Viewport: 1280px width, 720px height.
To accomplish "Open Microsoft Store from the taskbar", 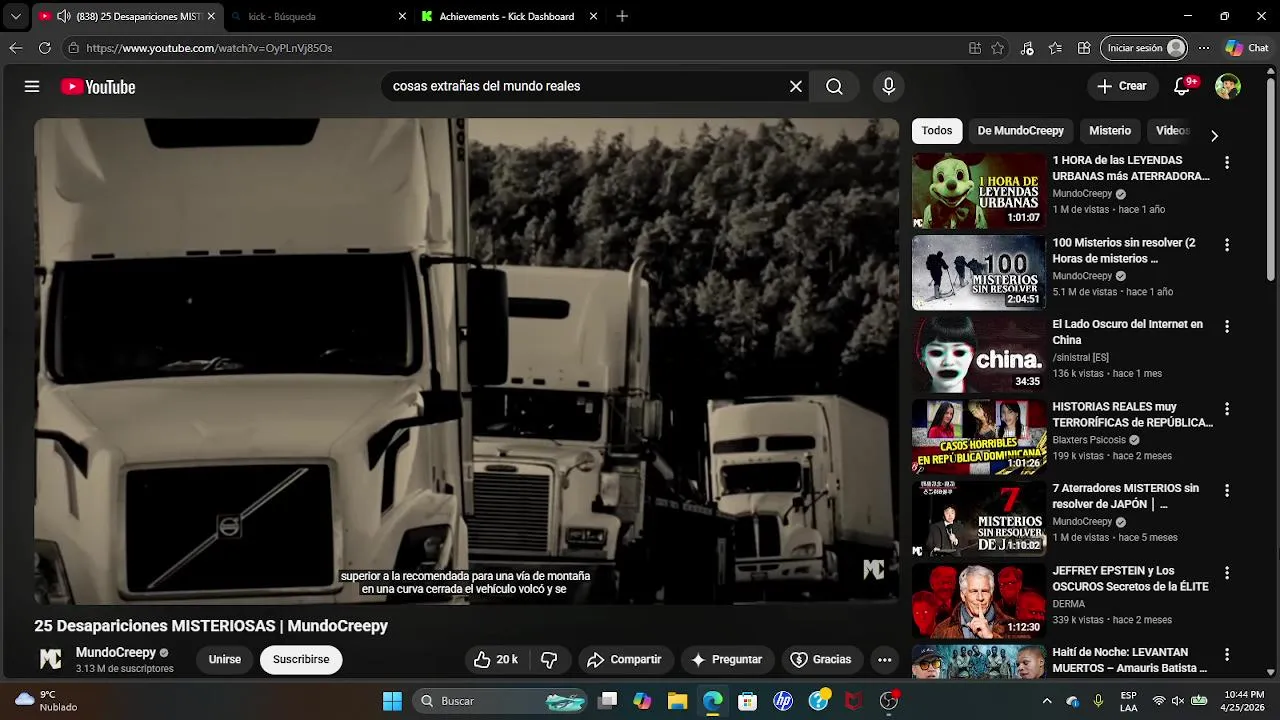I will point(747,701).
